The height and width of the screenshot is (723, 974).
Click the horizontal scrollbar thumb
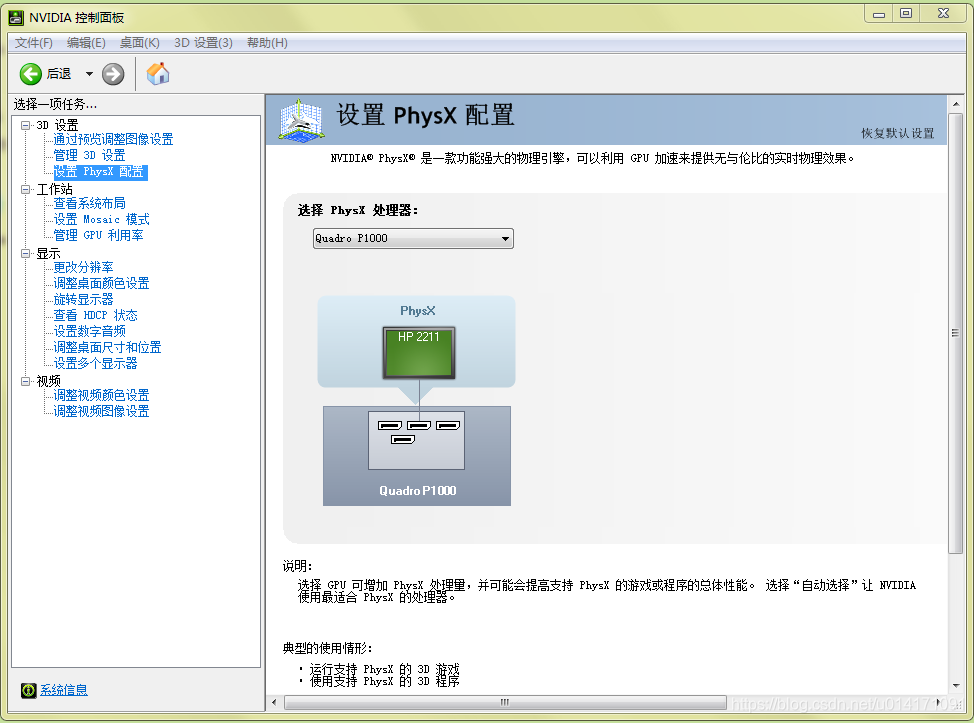[x=505, y=703]
